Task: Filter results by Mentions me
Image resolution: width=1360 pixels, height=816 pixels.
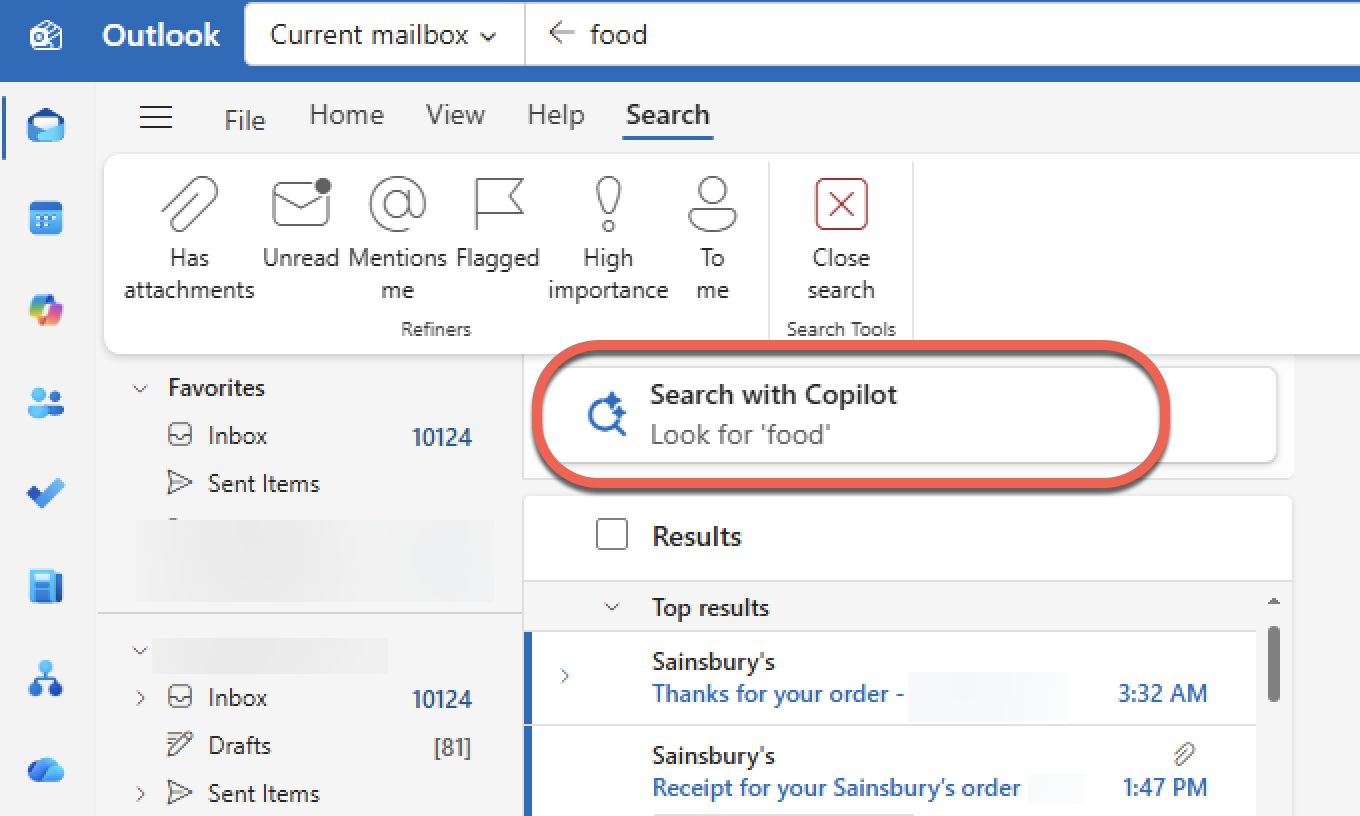Action: pos(397,238)
